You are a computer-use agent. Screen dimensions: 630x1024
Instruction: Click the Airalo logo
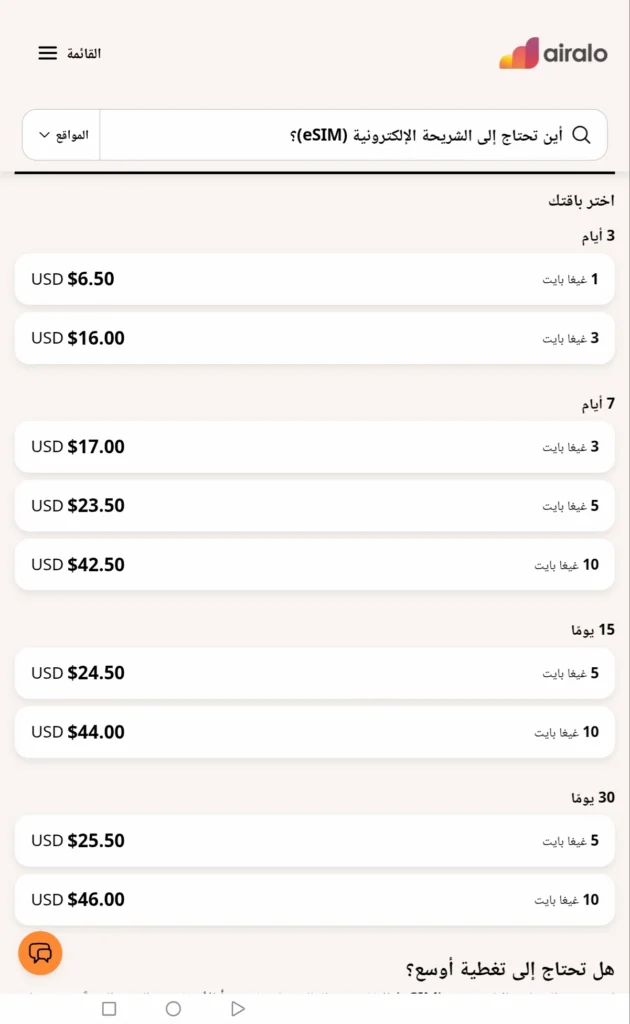click(552, 53)
